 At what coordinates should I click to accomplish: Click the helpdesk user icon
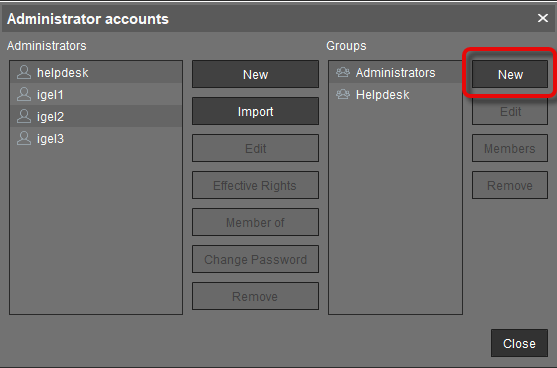pos(24,72)
